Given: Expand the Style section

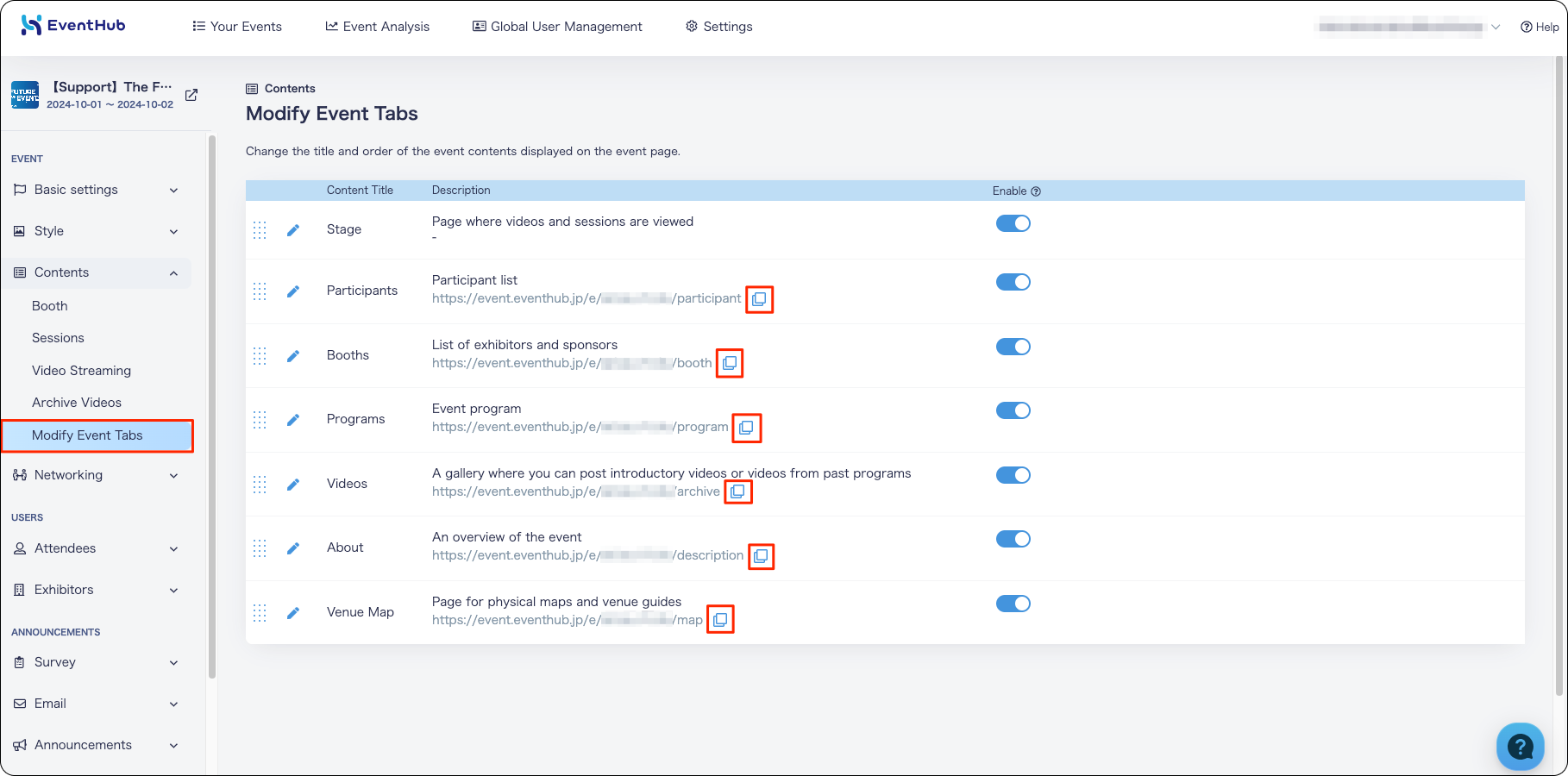Looking at the screenshot, I should (x=97, y=231).
